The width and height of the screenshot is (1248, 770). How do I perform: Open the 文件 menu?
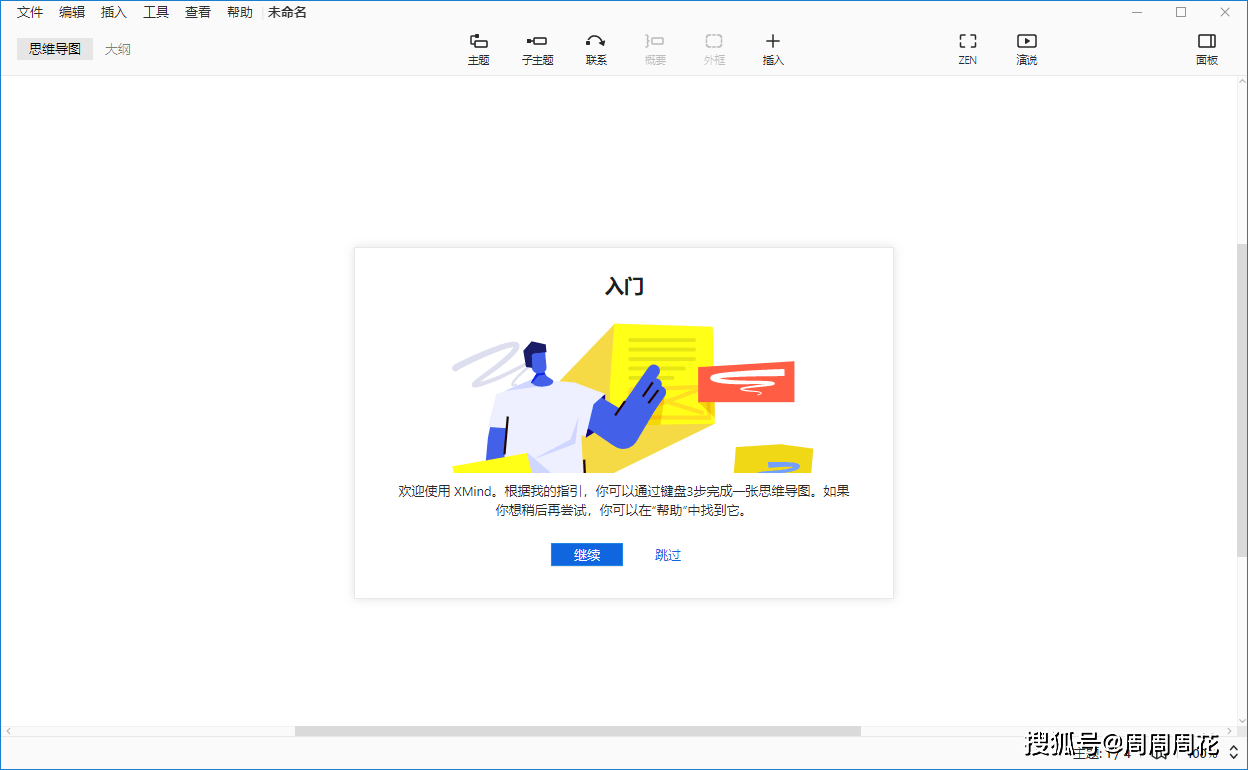(x=30, y=12)
